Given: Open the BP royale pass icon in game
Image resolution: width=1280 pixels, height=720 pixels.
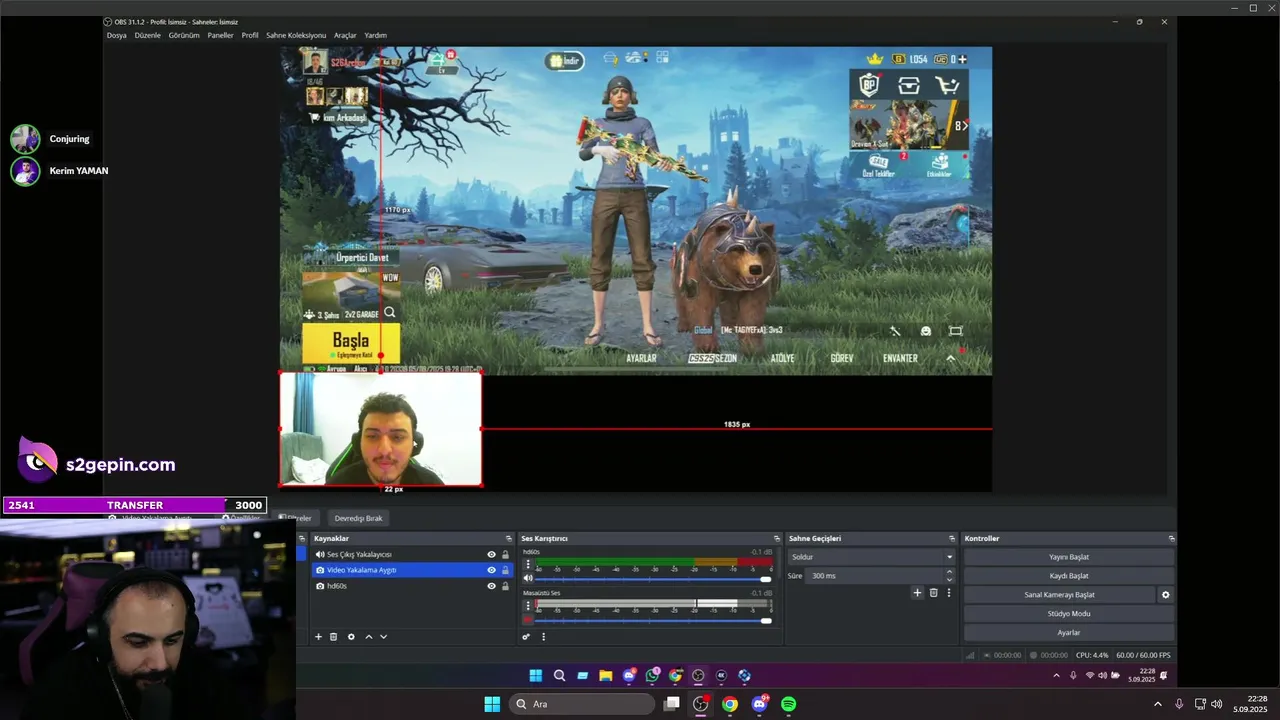Looking at the screenshot, I should tap(870, 86).
